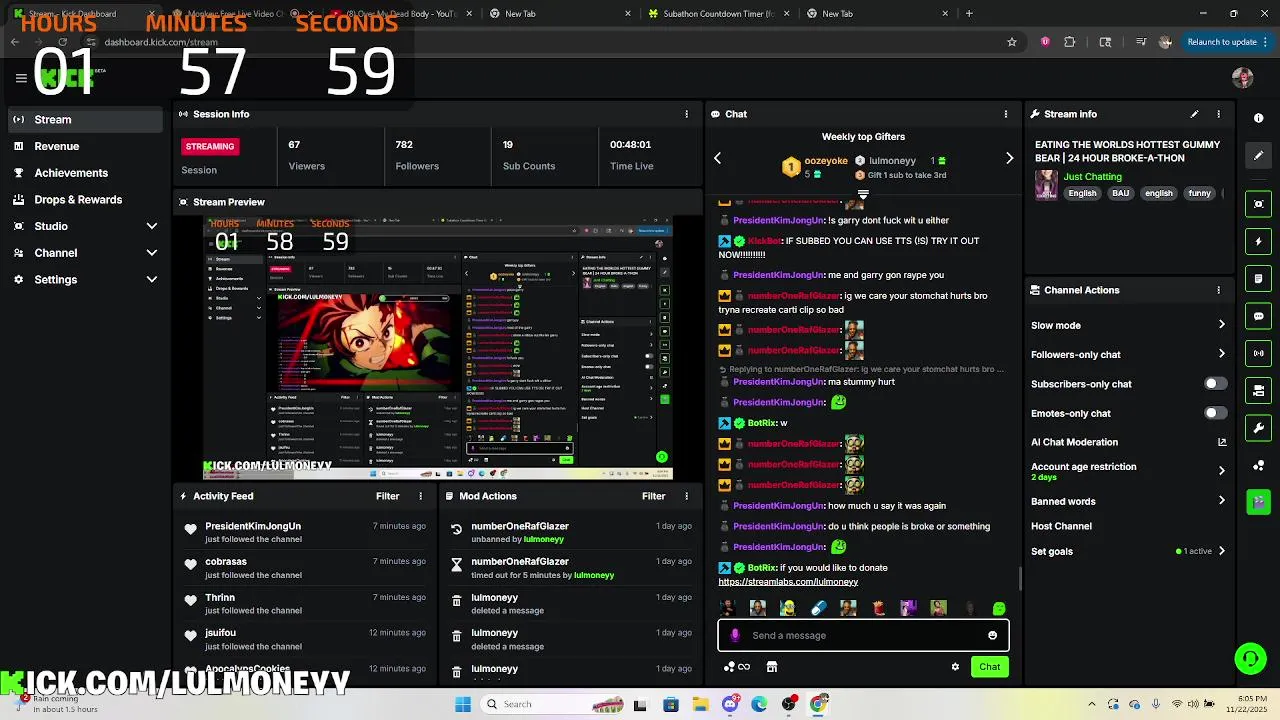Open a new browser tab with plus
This screenshot has height=720, width=1280.
coord(969,14)
